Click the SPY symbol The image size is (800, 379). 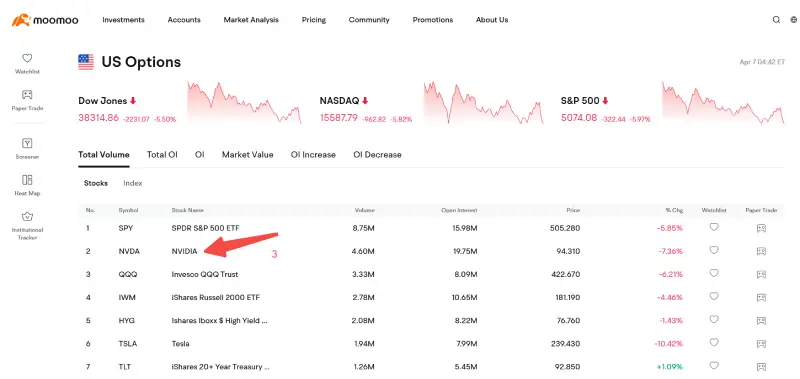pos(126,228)
